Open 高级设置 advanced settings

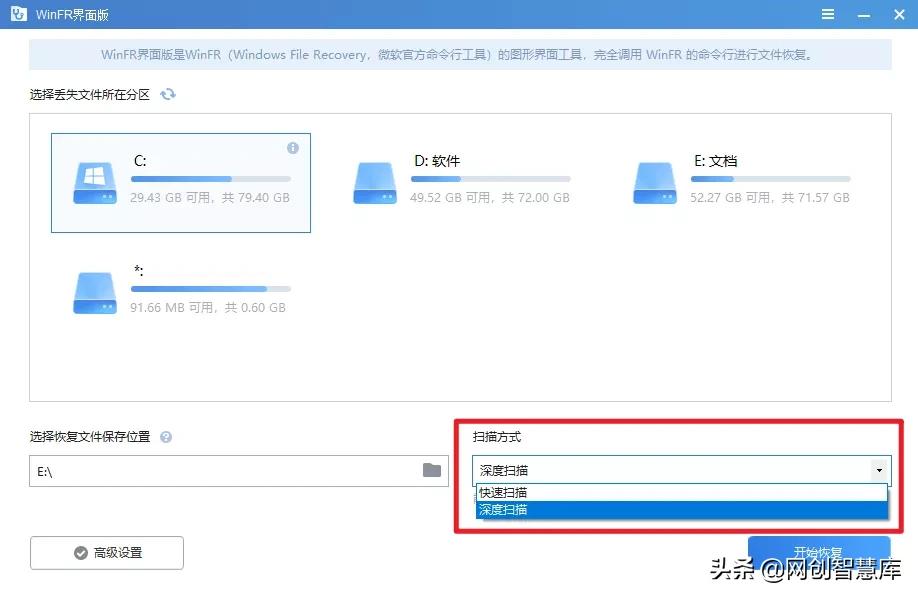pos(106,552)
